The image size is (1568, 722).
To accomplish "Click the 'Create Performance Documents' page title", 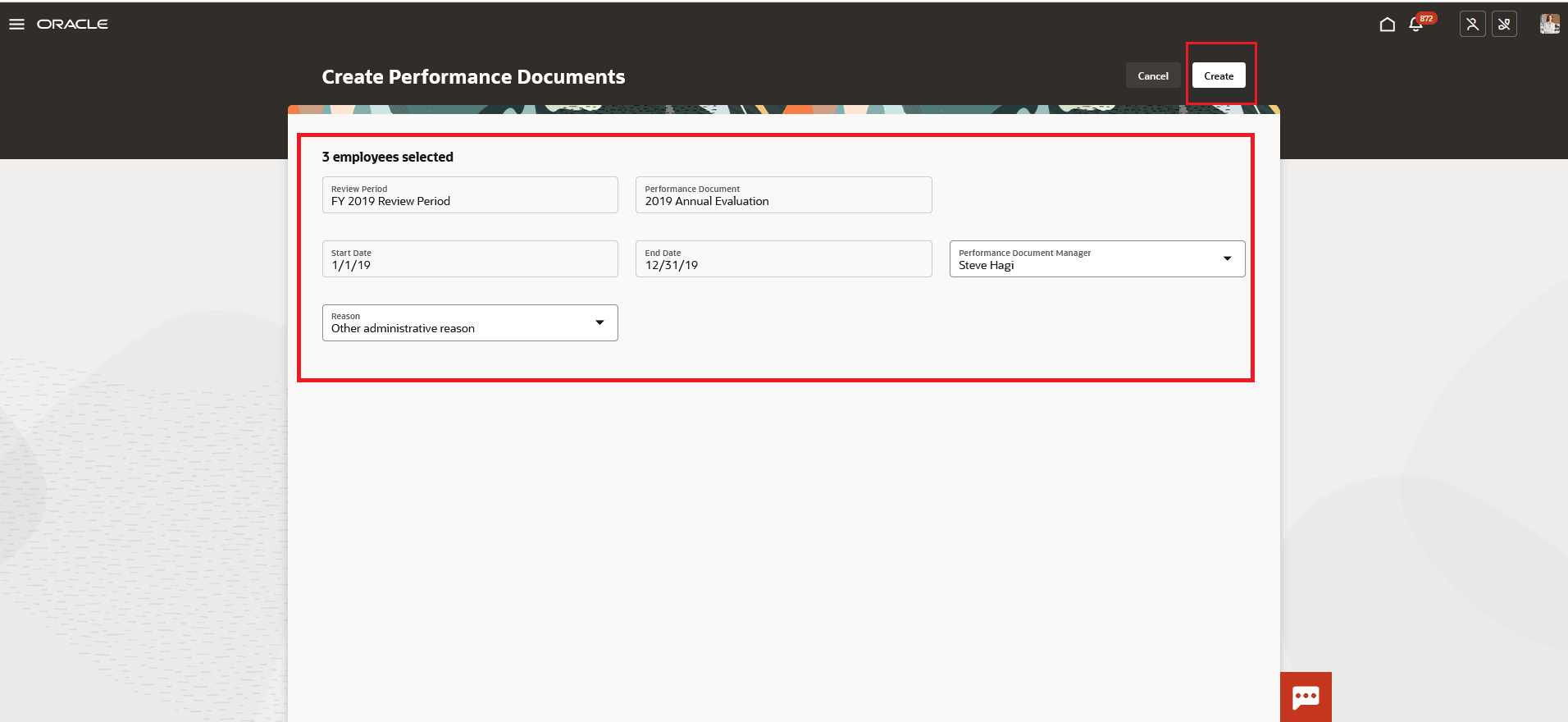I will click(473, 77).
